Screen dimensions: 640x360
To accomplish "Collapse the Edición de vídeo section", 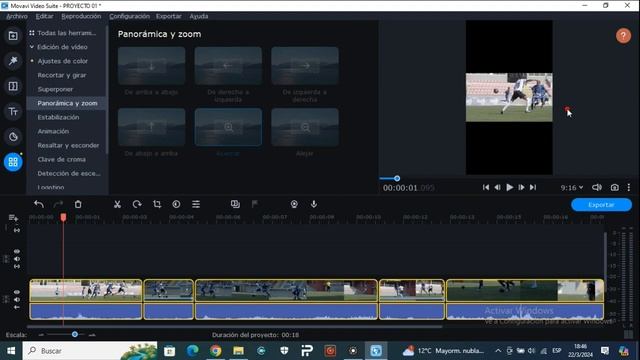I will point(32,47).
